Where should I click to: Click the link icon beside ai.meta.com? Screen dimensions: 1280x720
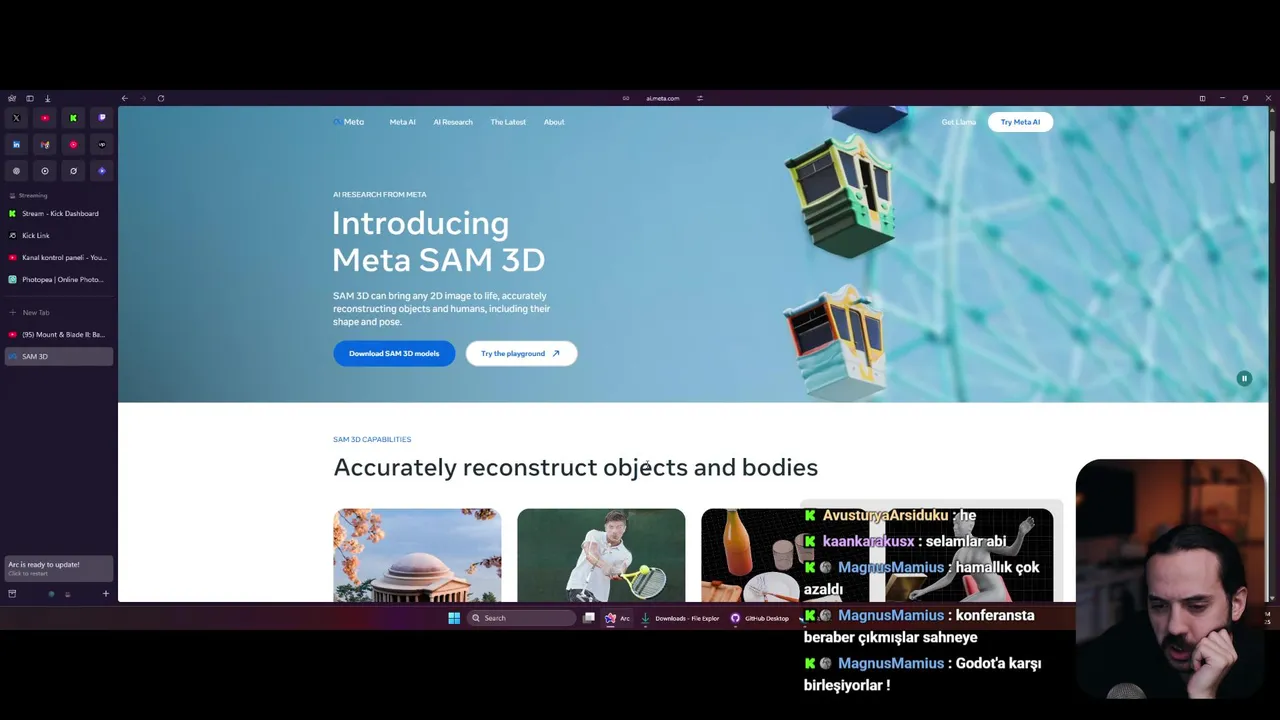coord(626,98)
